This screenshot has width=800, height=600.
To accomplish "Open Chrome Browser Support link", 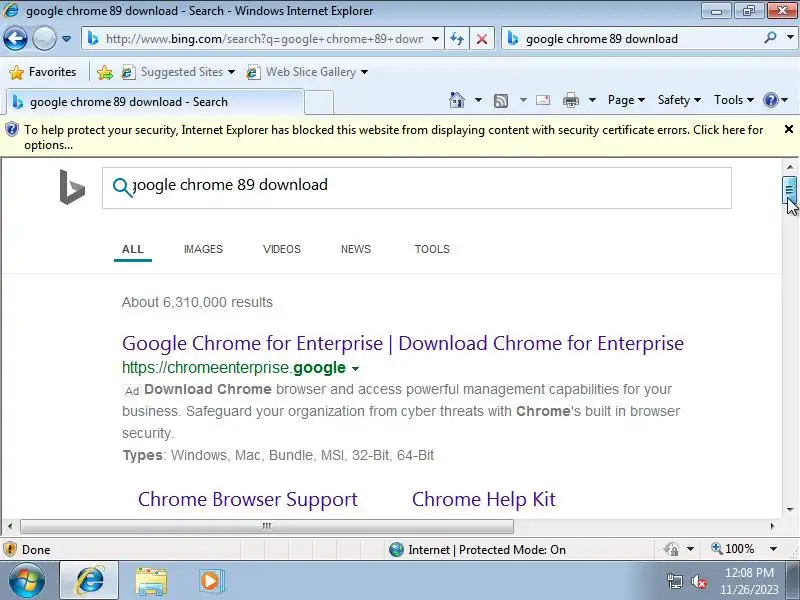I will tap(247, 499).
